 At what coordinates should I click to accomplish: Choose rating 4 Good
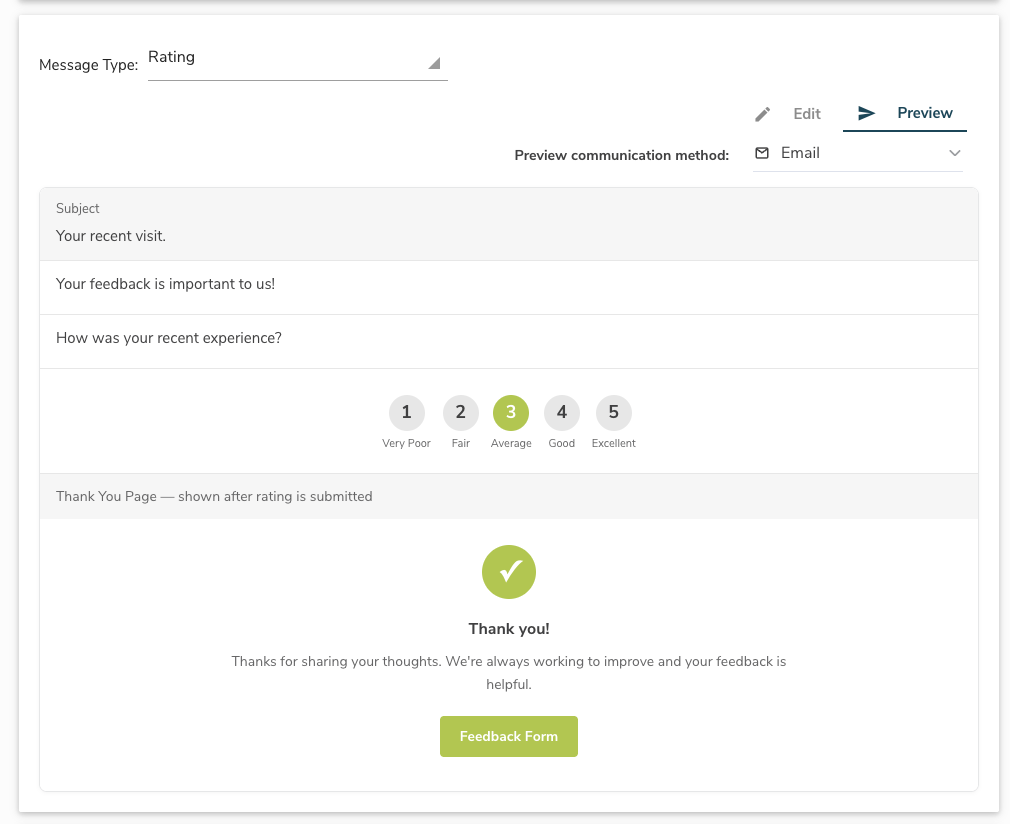tap(562, 412)
